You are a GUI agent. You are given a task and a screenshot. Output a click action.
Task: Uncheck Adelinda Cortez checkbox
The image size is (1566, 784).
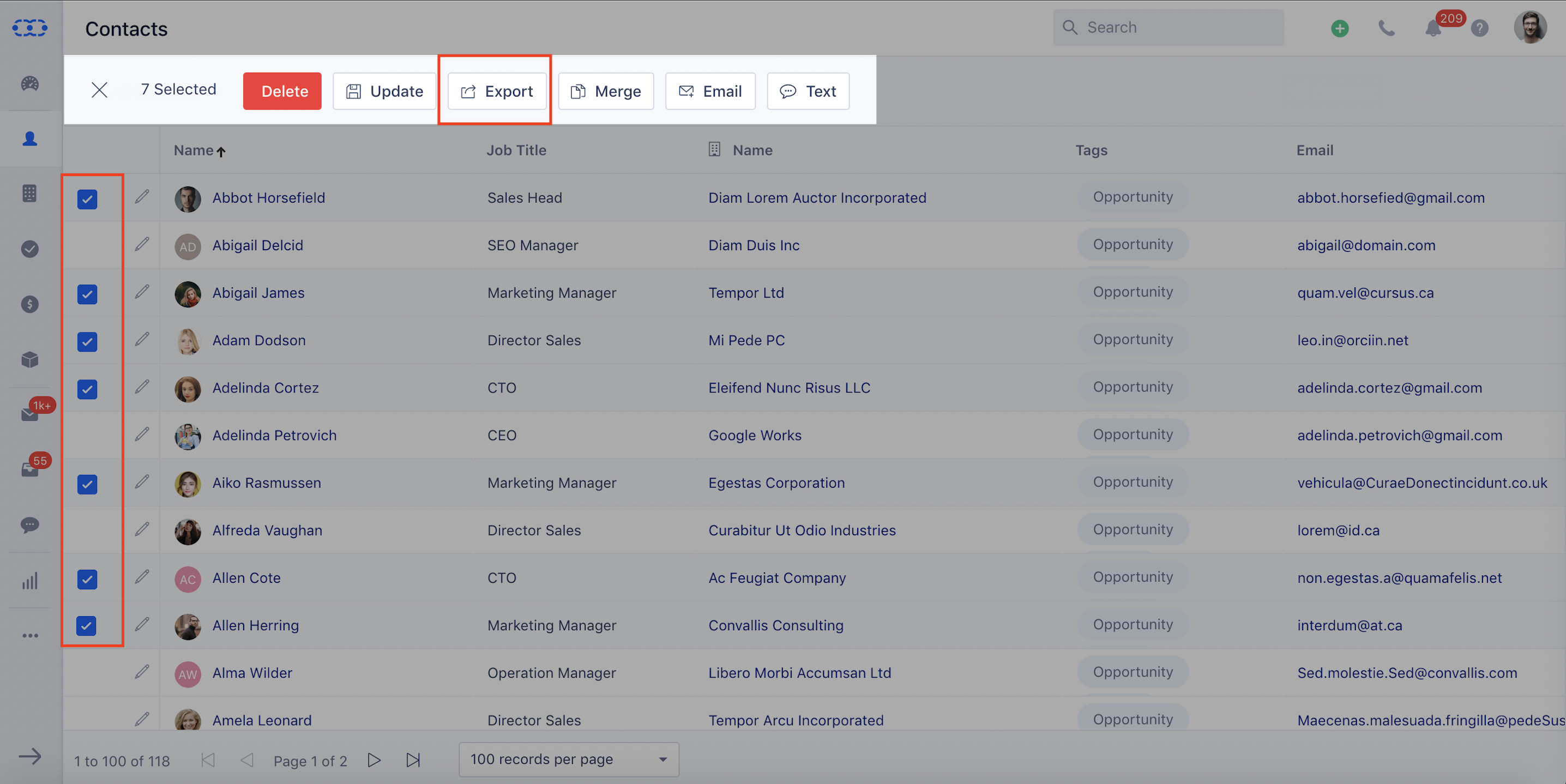pyautogui.click(x=87, y=389)
